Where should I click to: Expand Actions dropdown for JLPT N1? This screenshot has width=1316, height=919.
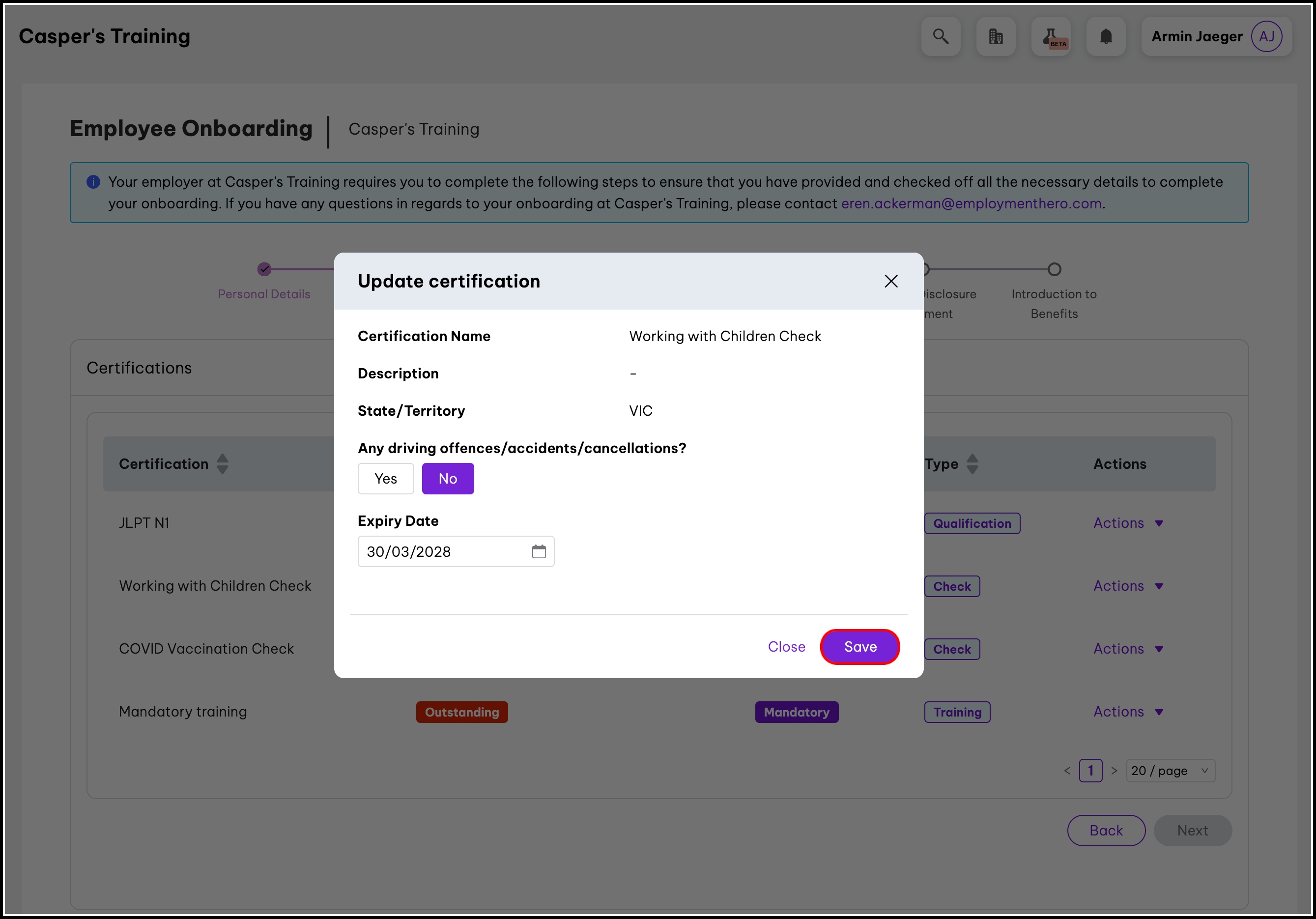pos(1127,523)
